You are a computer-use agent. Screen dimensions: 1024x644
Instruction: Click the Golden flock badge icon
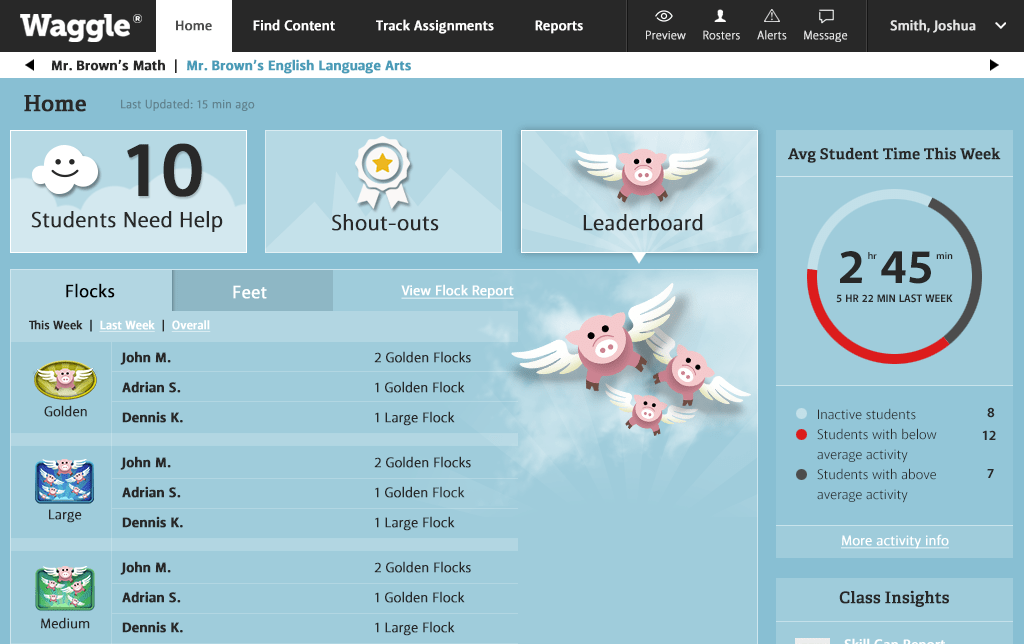coord(65,380)
